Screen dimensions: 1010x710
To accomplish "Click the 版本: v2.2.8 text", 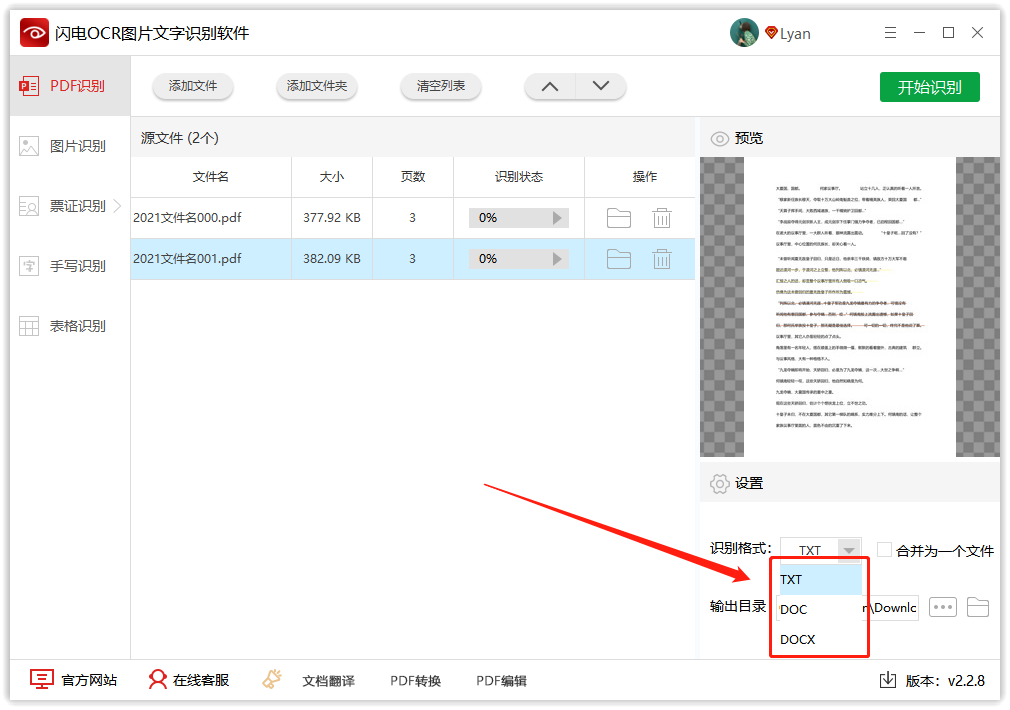I will coord(945,681).
